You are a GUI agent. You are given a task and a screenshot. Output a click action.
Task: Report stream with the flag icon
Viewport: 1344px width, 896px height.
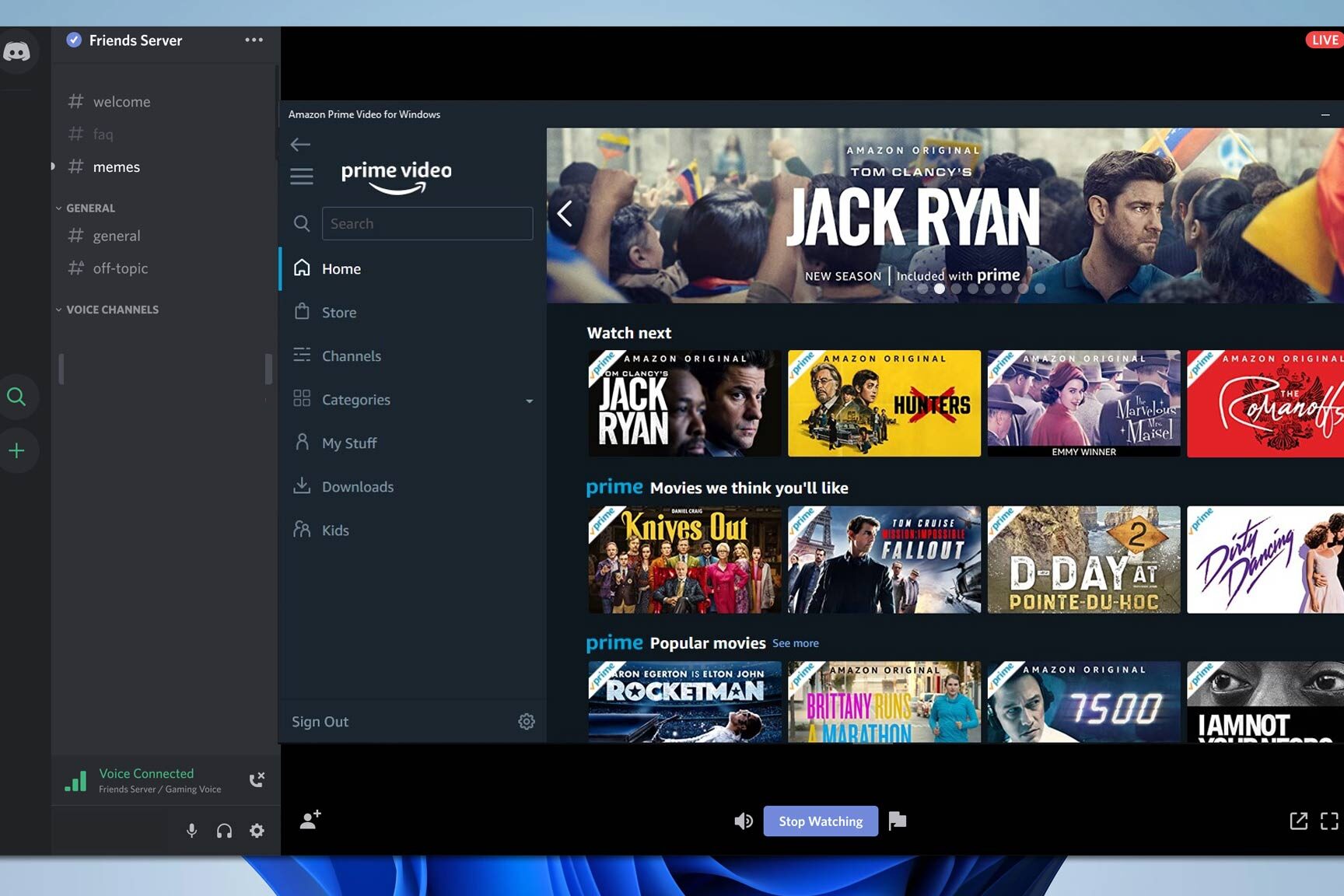click(898, 821)
